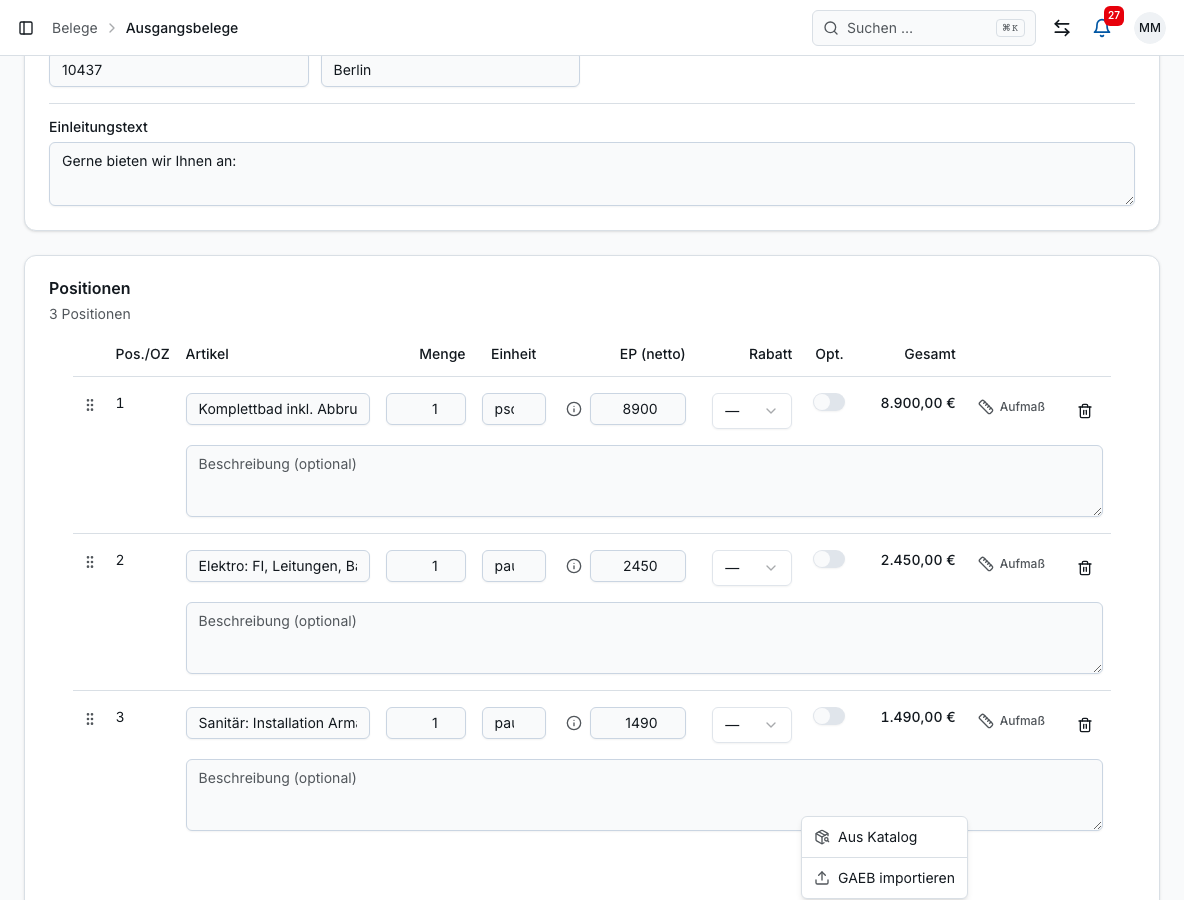1184x900 pixels.
Task: Click the city field Berlin
Action: point(450,70)
